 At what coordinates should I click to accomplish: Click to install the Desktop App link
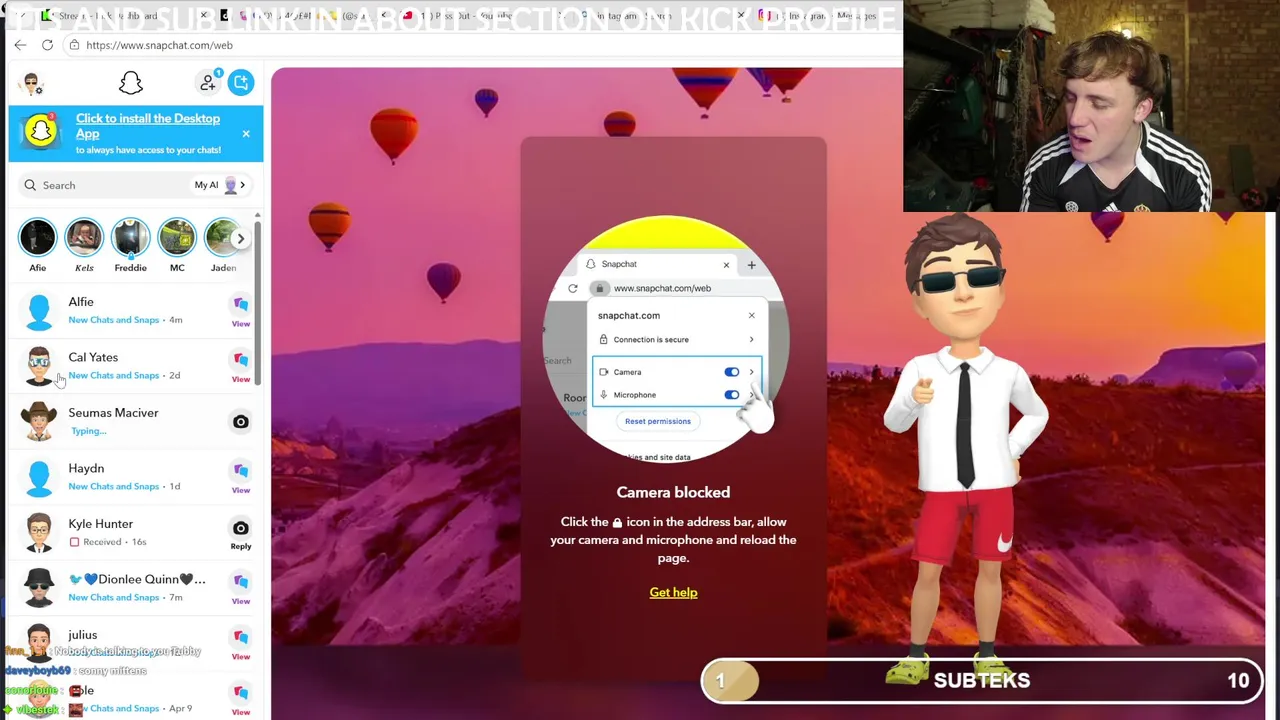click(148, 126)
